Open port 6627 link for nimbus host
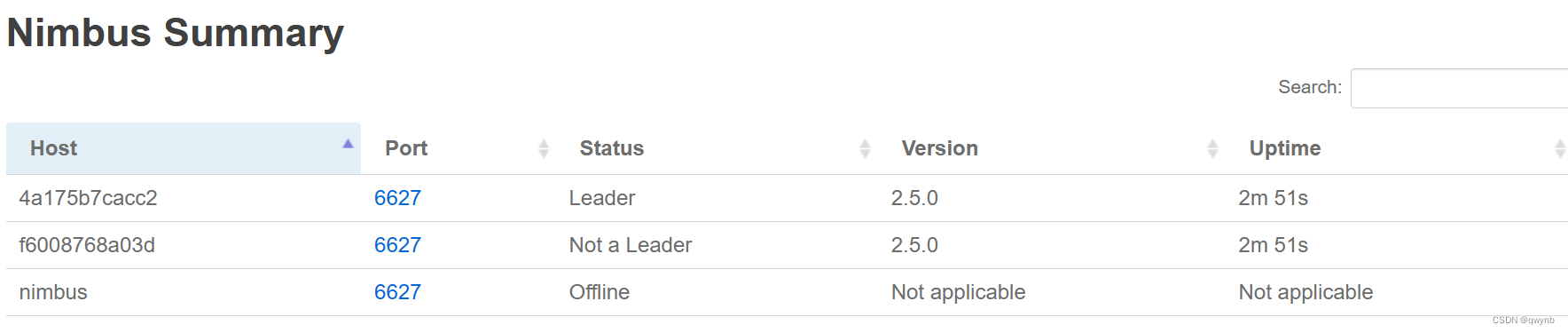1568x333 pixels. click(x=397, y=292)
